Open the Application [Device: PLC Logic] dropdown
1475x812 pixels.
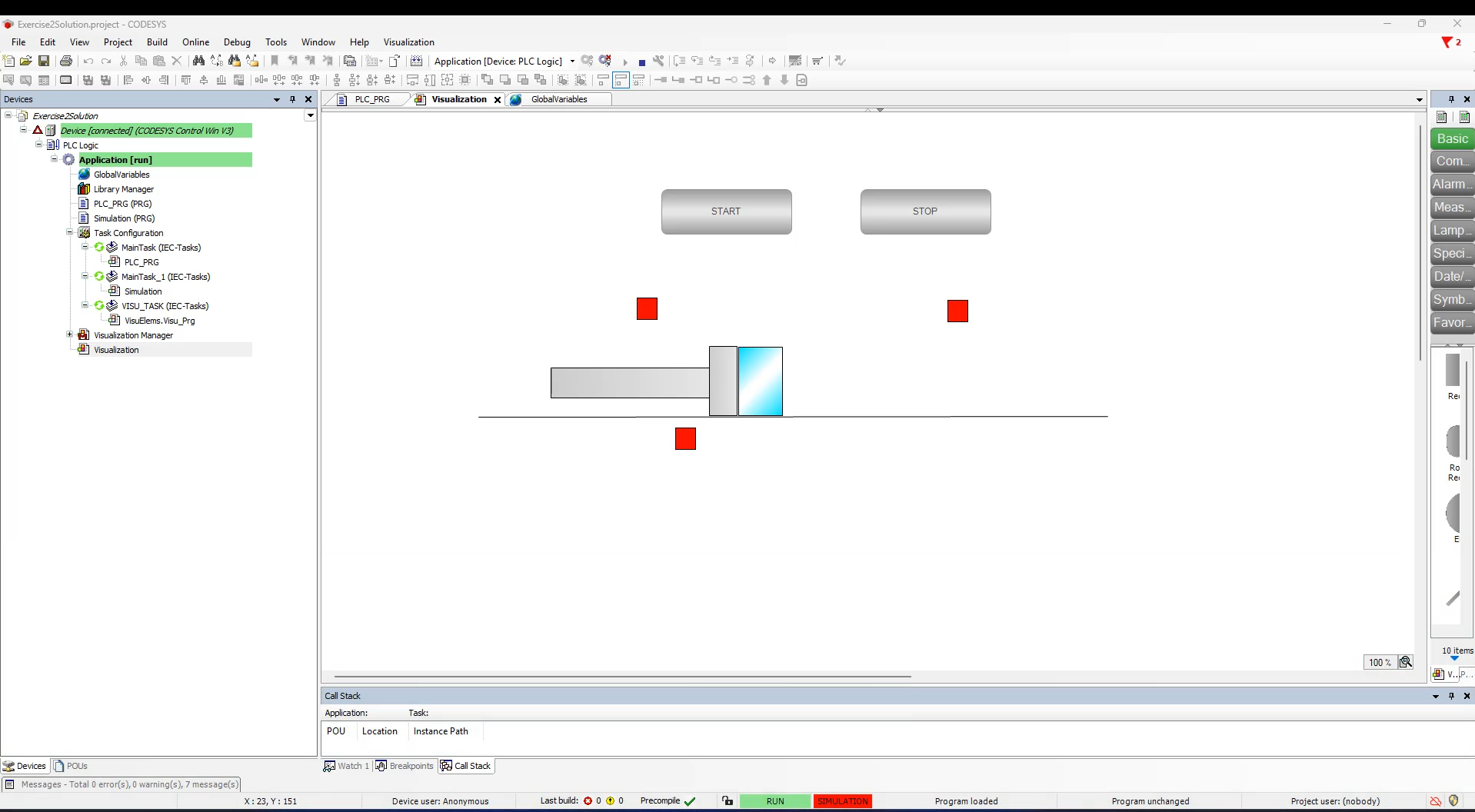pos(572,61)
